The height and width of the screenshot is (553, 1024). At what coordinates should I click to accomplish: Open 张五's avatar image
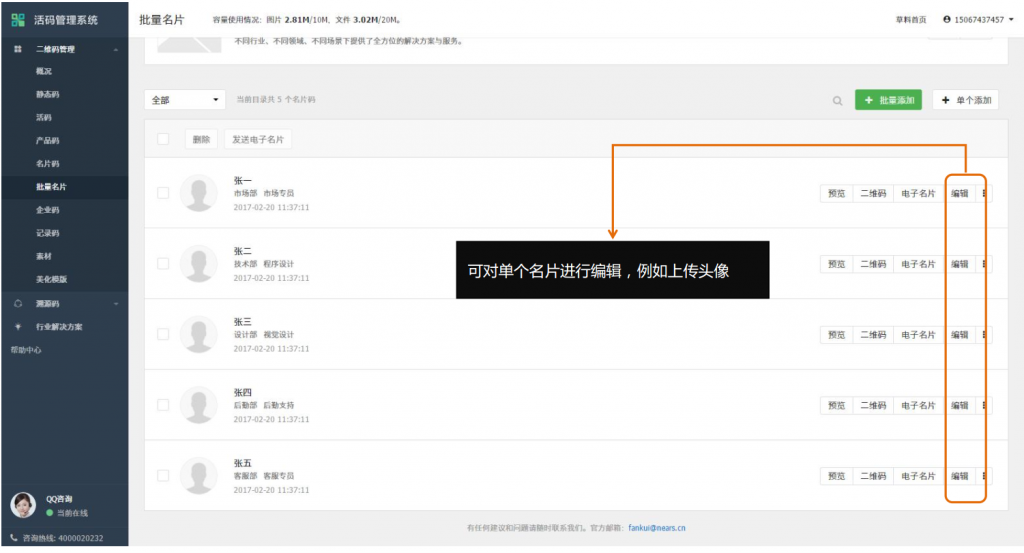click(199, 475)
